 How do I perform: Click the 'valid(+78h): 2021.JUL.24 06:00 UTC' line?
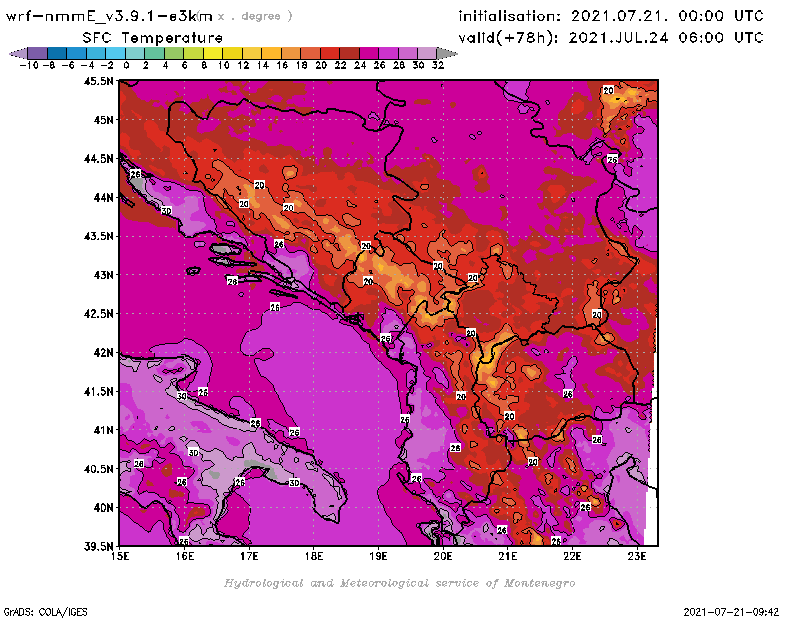(x=611, y=38)
